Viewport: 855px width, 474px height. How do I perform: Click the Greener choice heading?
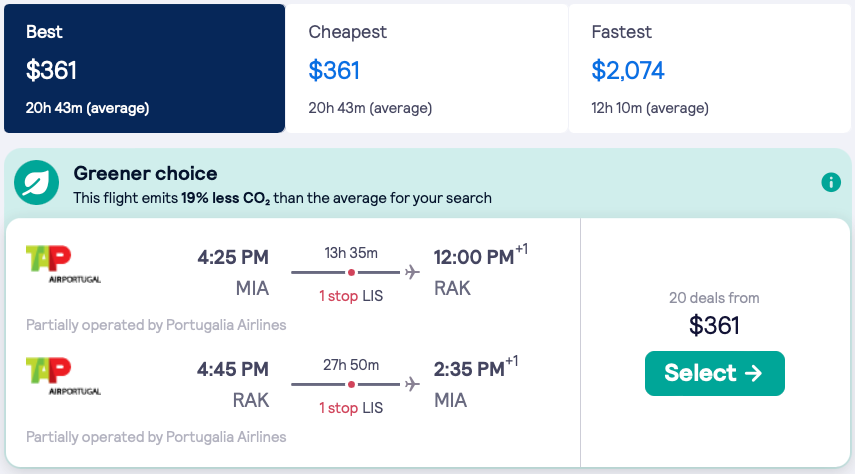click(145, 174)
